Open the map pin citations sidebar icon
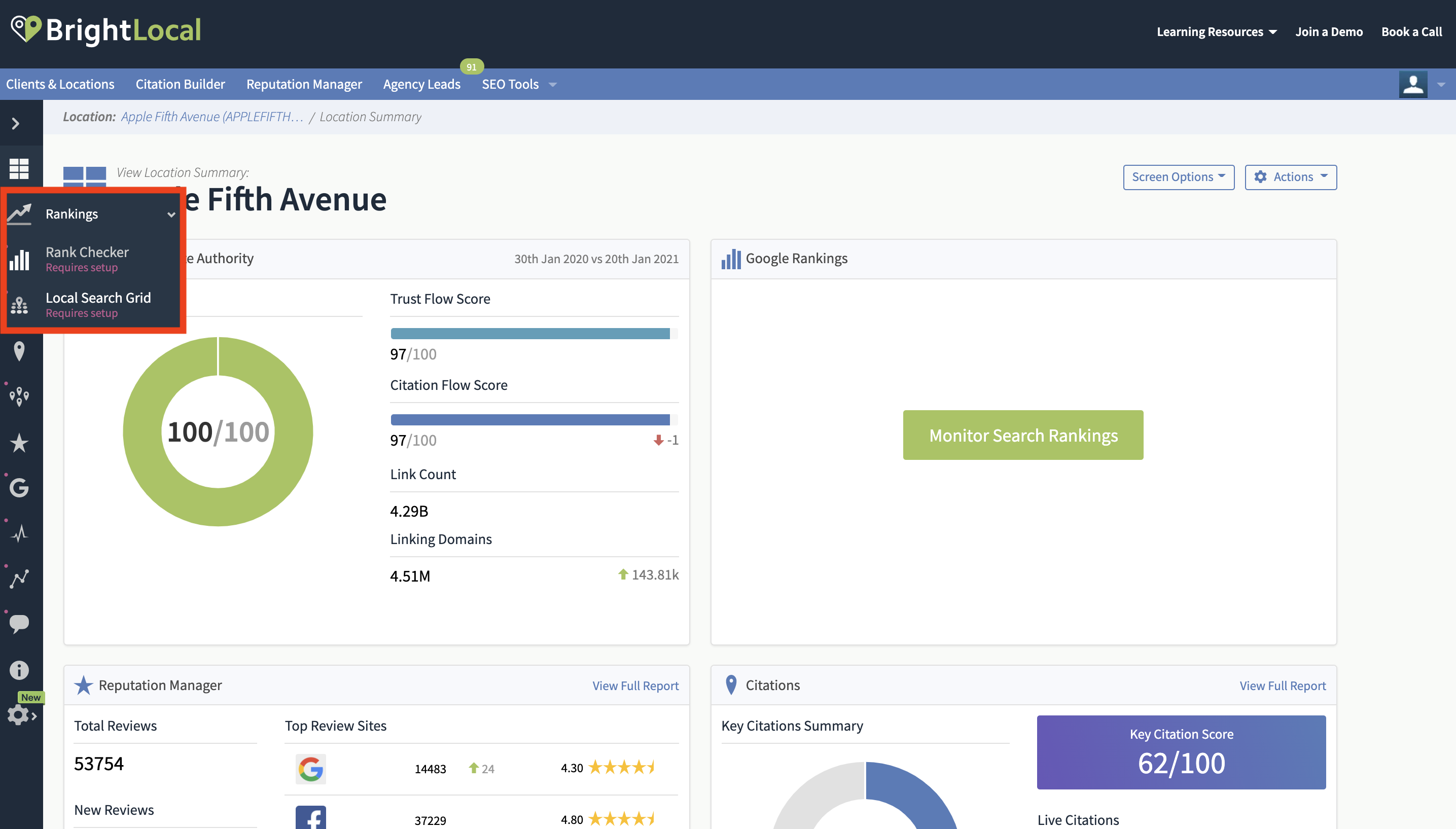Viewport: 1456px width, 829px height. coord(19,351)
